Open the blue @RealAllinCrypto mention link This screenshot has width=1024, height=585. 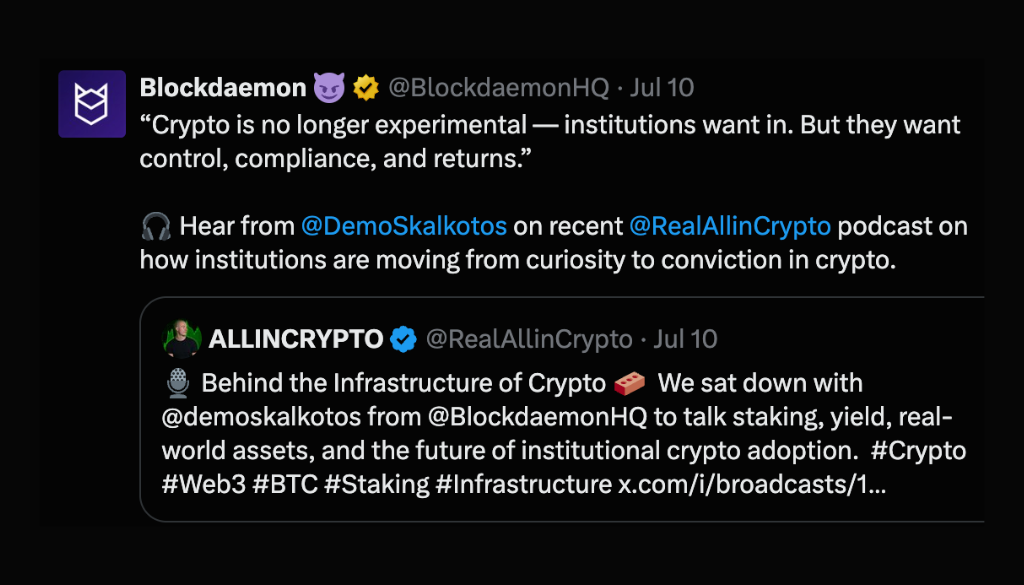click(x=730, y=226)
